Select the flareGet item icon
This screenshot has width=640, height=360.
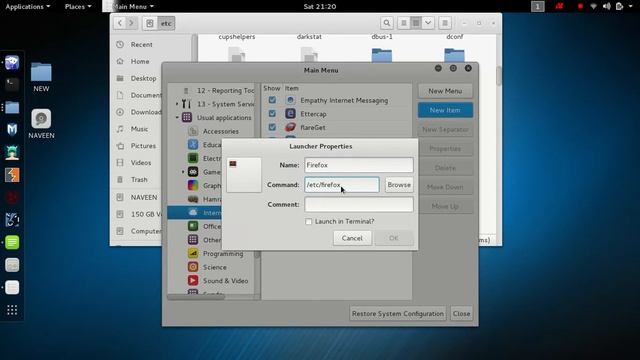point(290,127)
